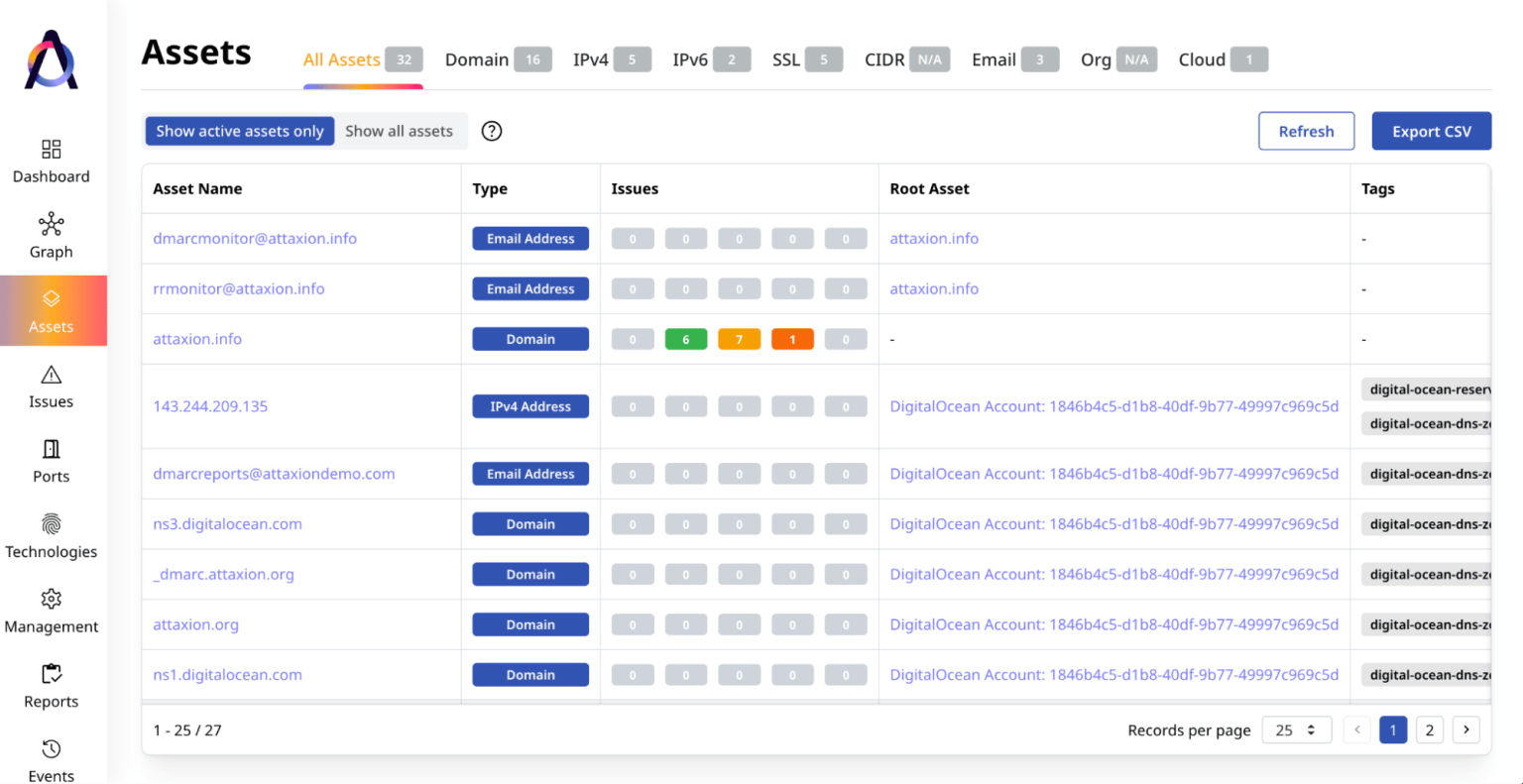Click the Export CSV button
Screen dimensions: 1523x784
click(x=1431, y=130)
